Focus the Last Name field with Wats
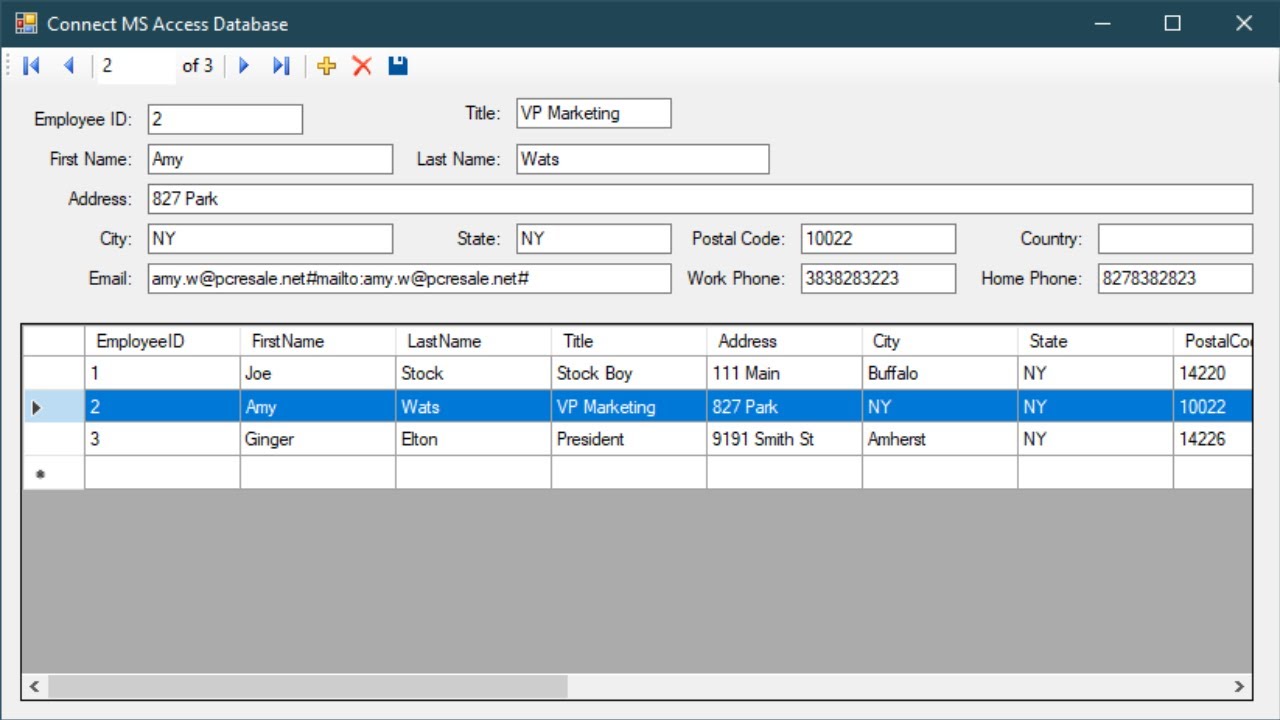Screen dimensions: 1280x720 643,159
